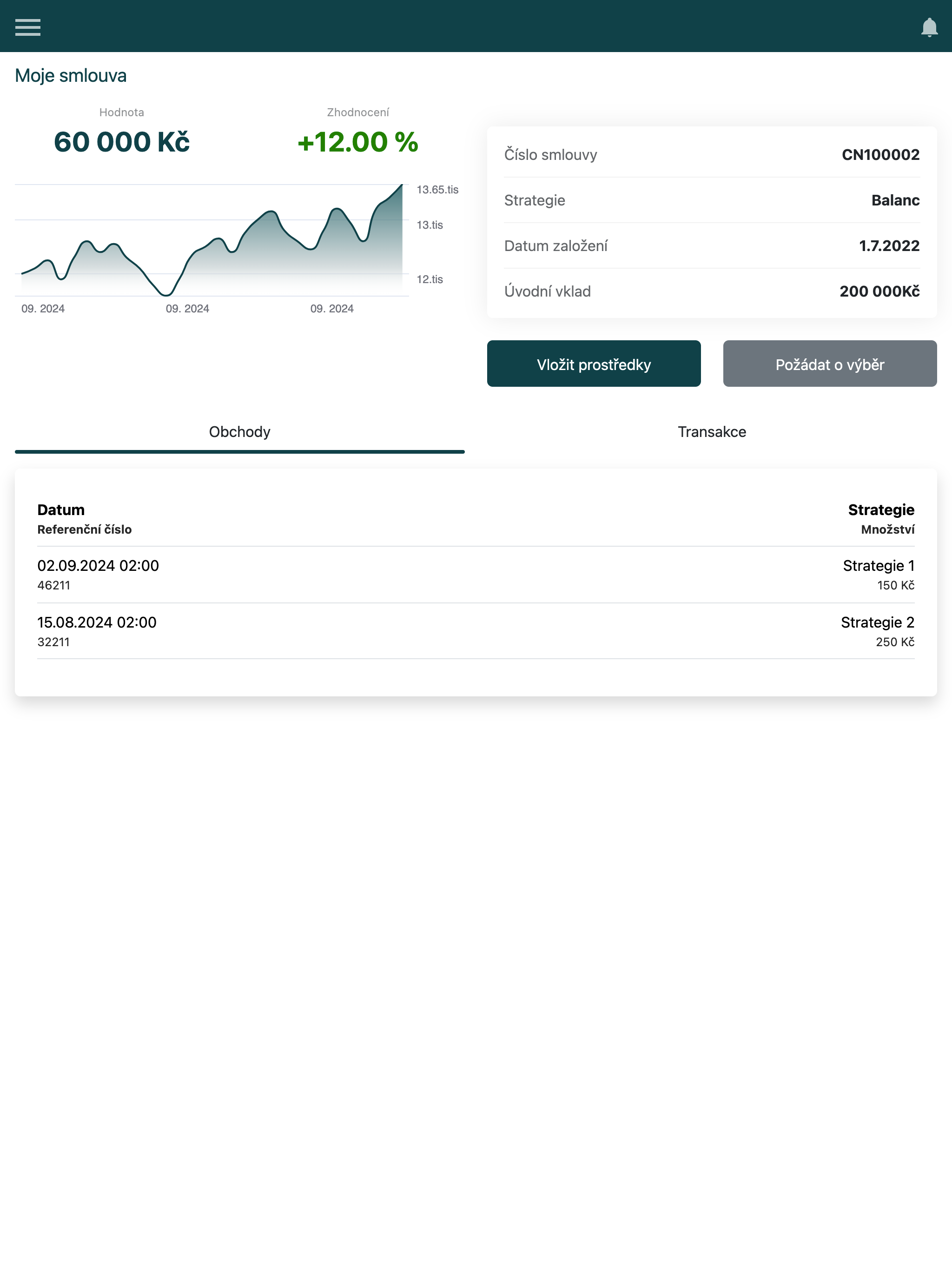Click the Referenční číslo subheader
The height and width of the screenshot is (1270, 952).
(x=85, y=529)
